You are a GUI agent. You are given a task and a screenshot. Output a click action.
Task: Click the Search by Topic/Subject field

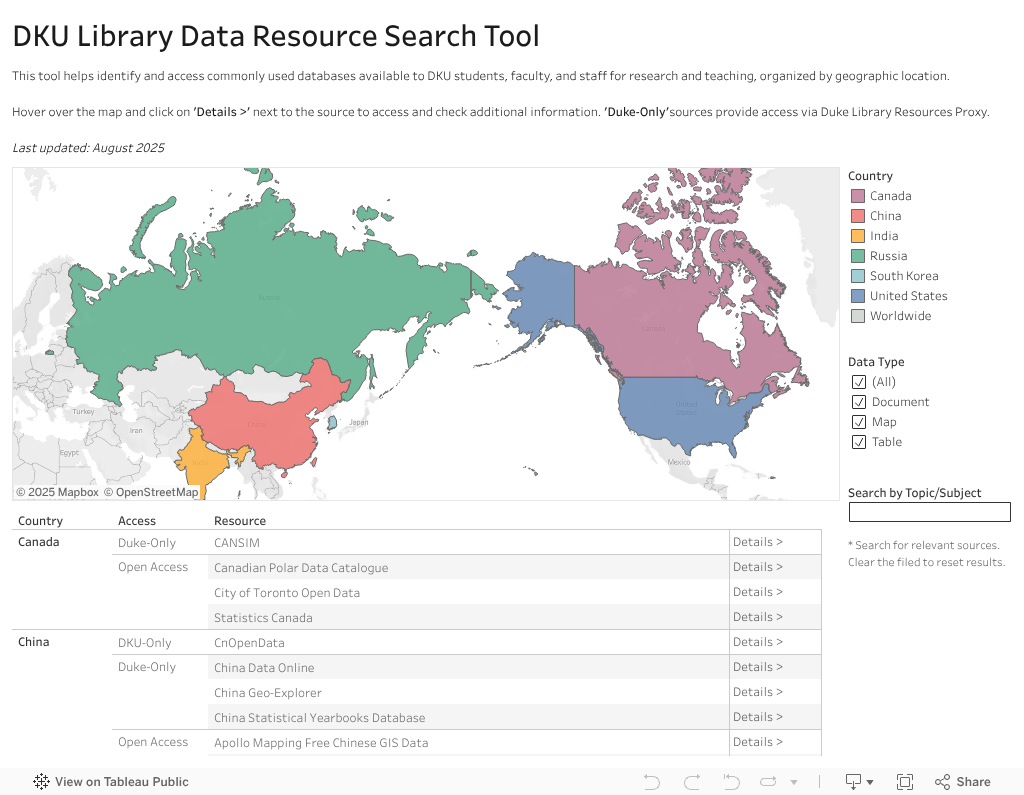point(929,512)
